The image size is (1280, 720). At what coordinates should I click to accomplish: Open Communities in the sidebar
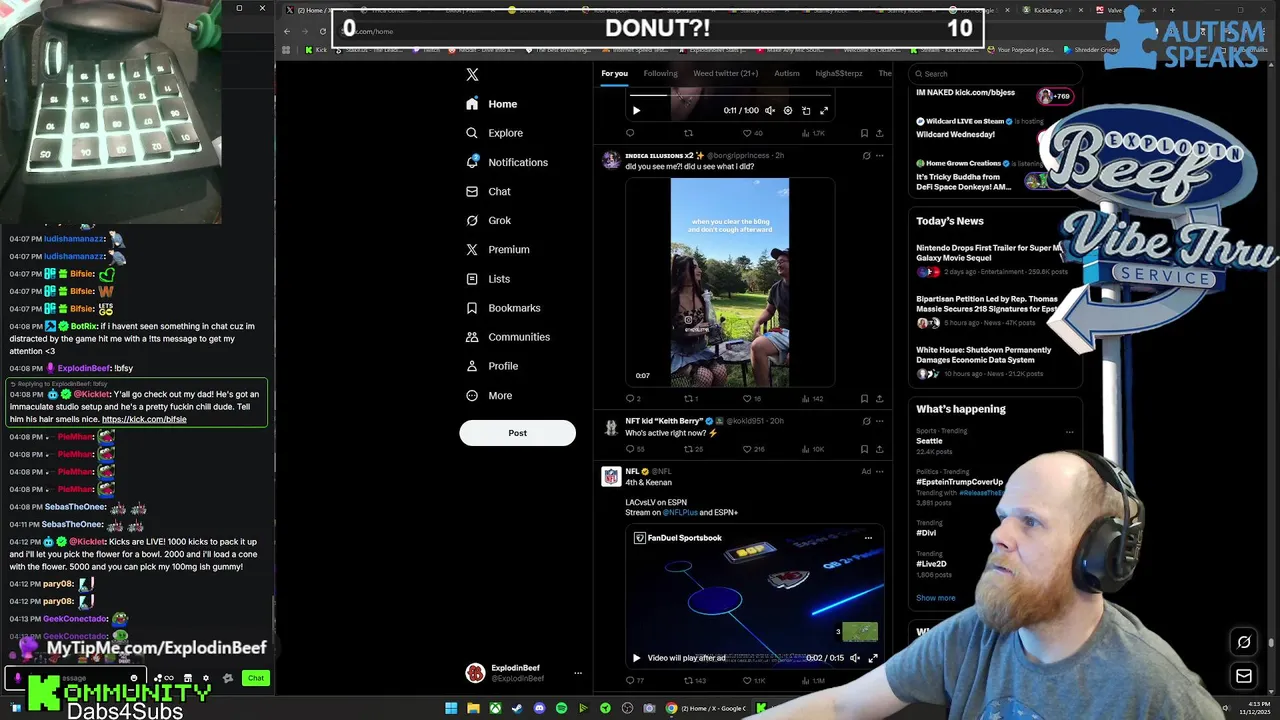coord(508,337)
